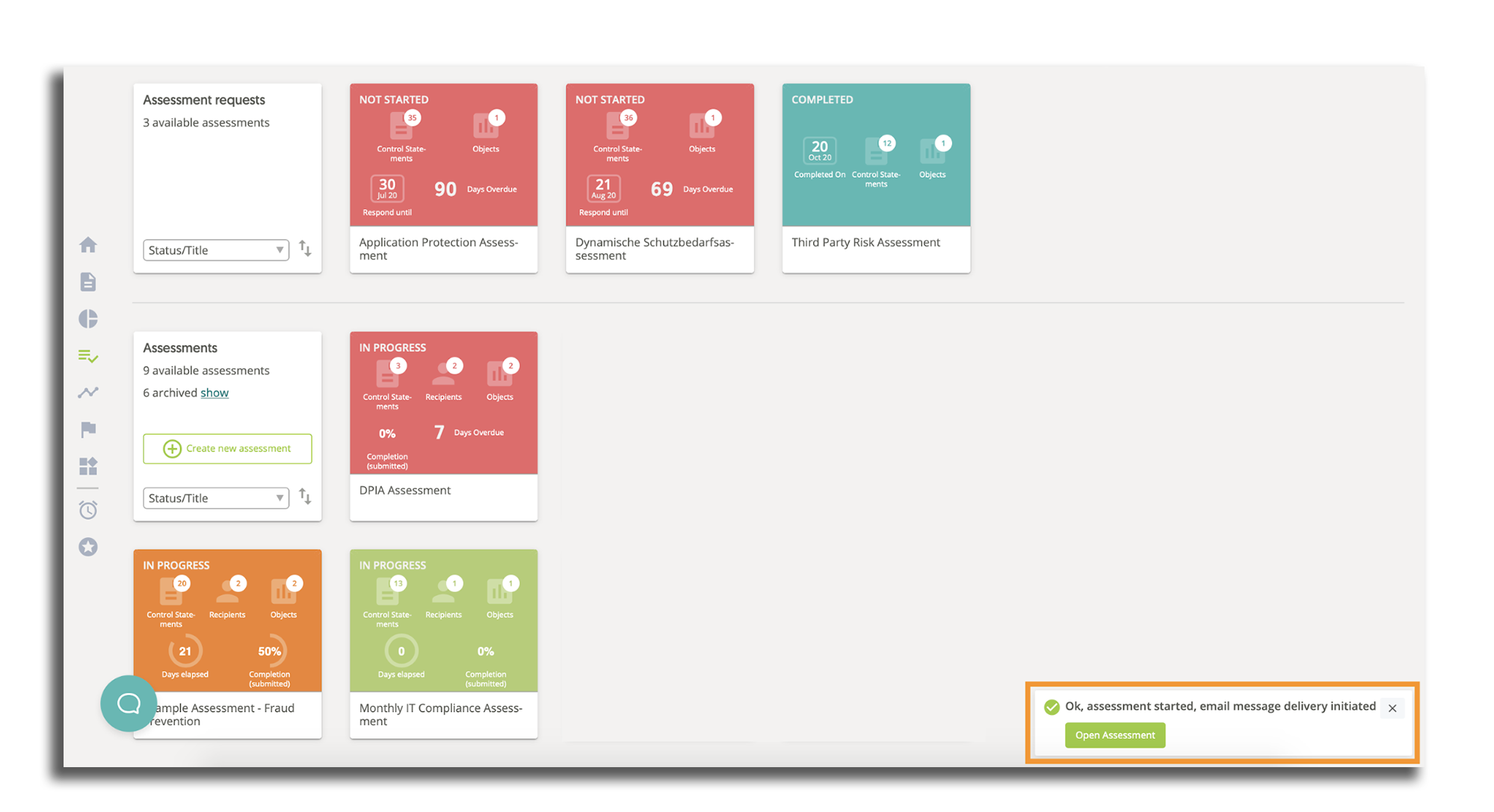Click Create new assessment button
Viewport: 1494px width, 812px height.
[x=227, y=448]
